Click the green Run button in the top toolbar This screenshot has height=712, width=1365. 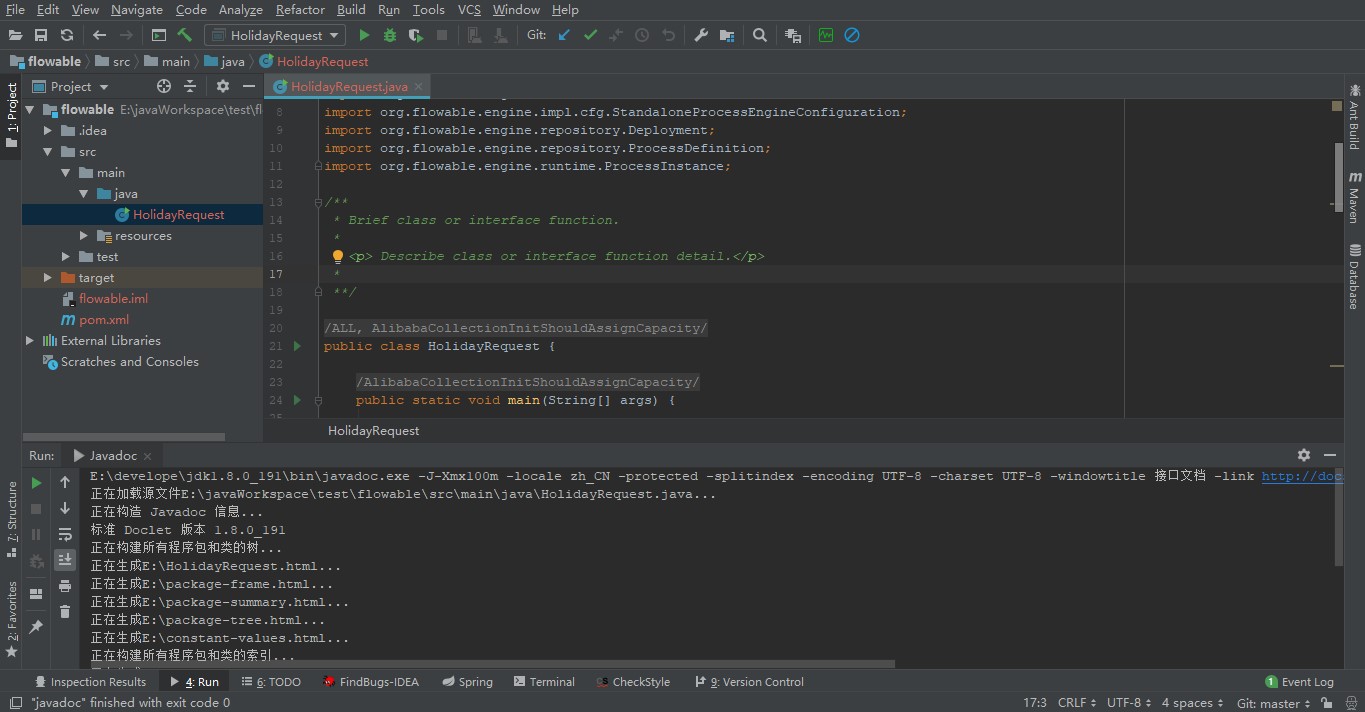[364, 35]
